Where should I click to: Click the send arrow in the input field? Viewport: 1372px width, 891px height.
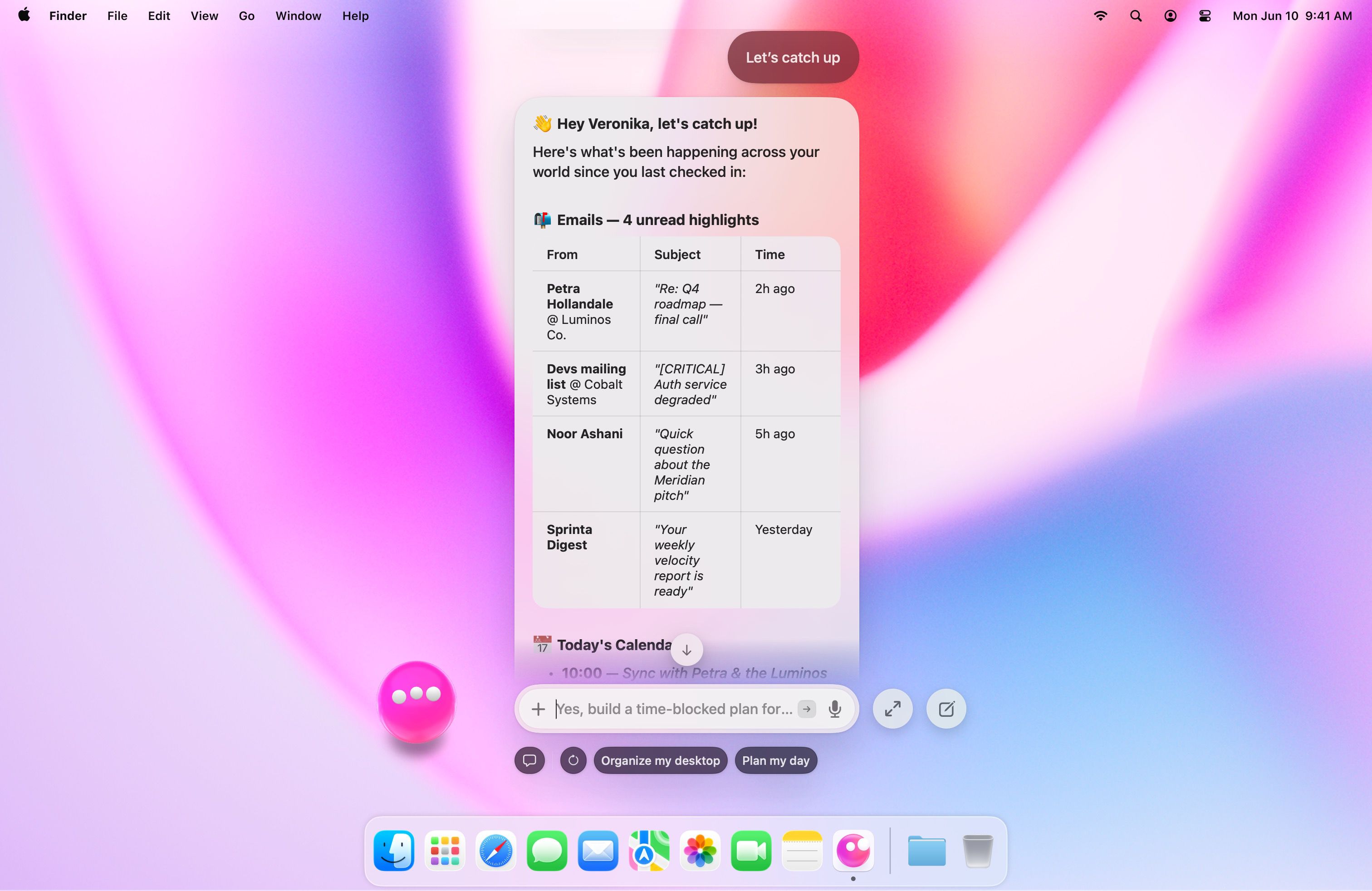click(x=807, y=709)
